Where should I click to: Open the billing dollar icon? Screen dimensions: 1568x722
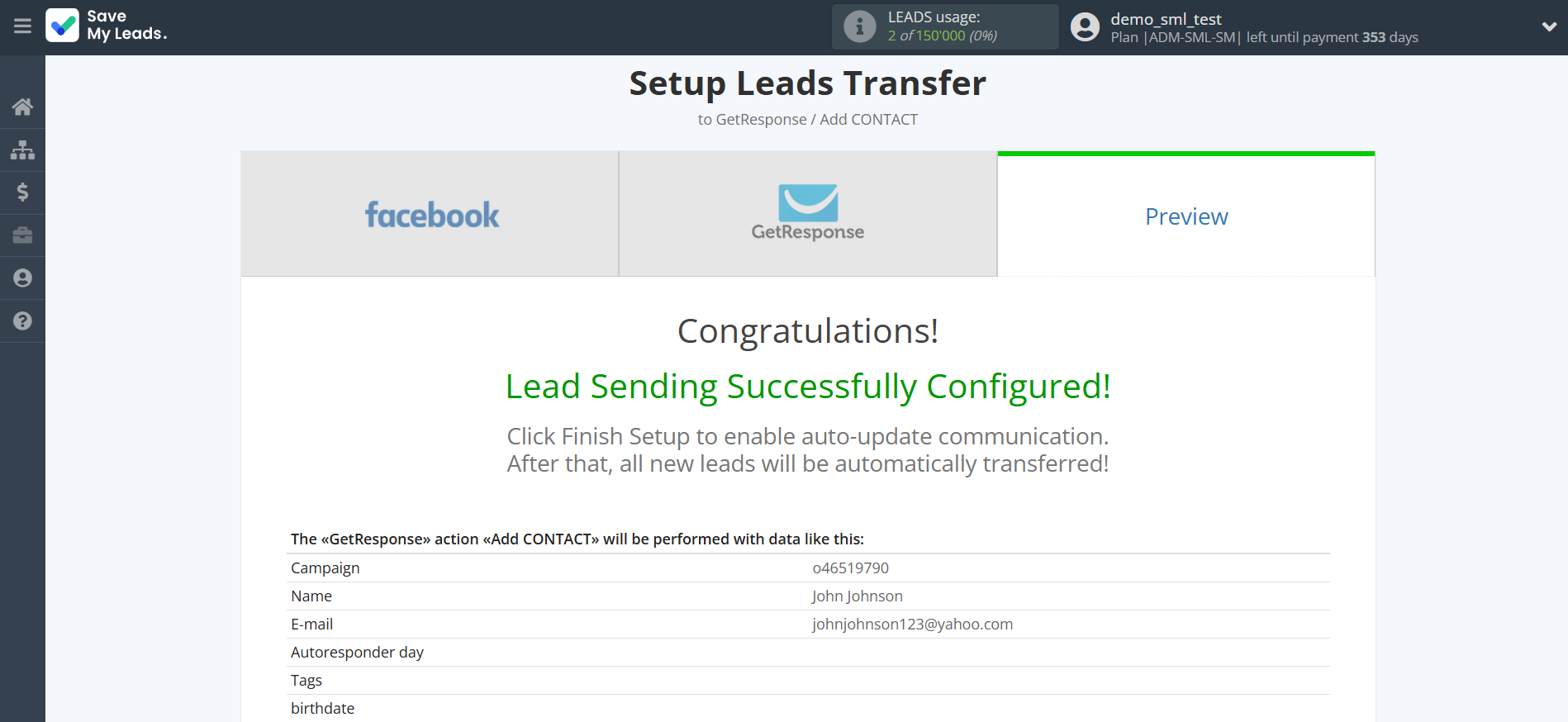(x=22, y=192)
